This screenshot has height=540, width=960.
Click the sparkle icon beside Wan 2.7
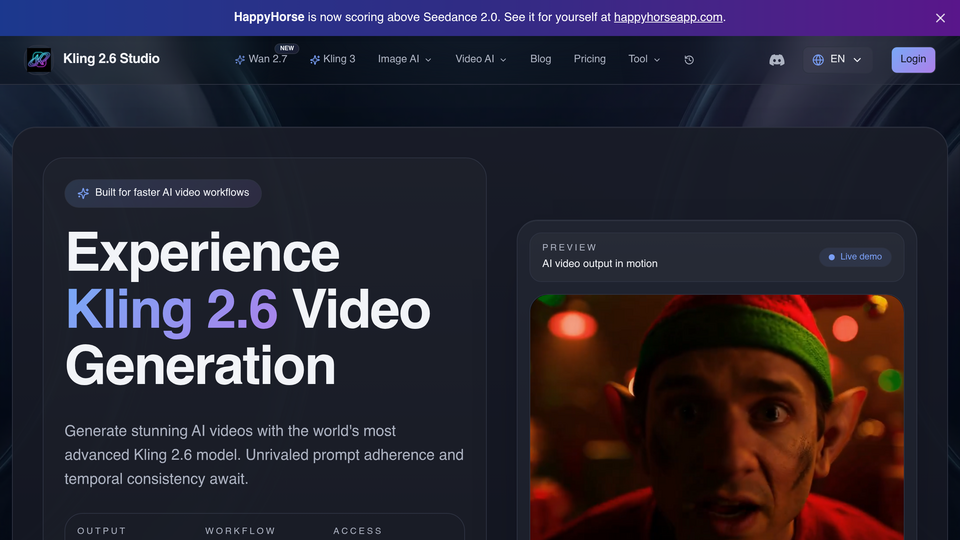point(240,59)
